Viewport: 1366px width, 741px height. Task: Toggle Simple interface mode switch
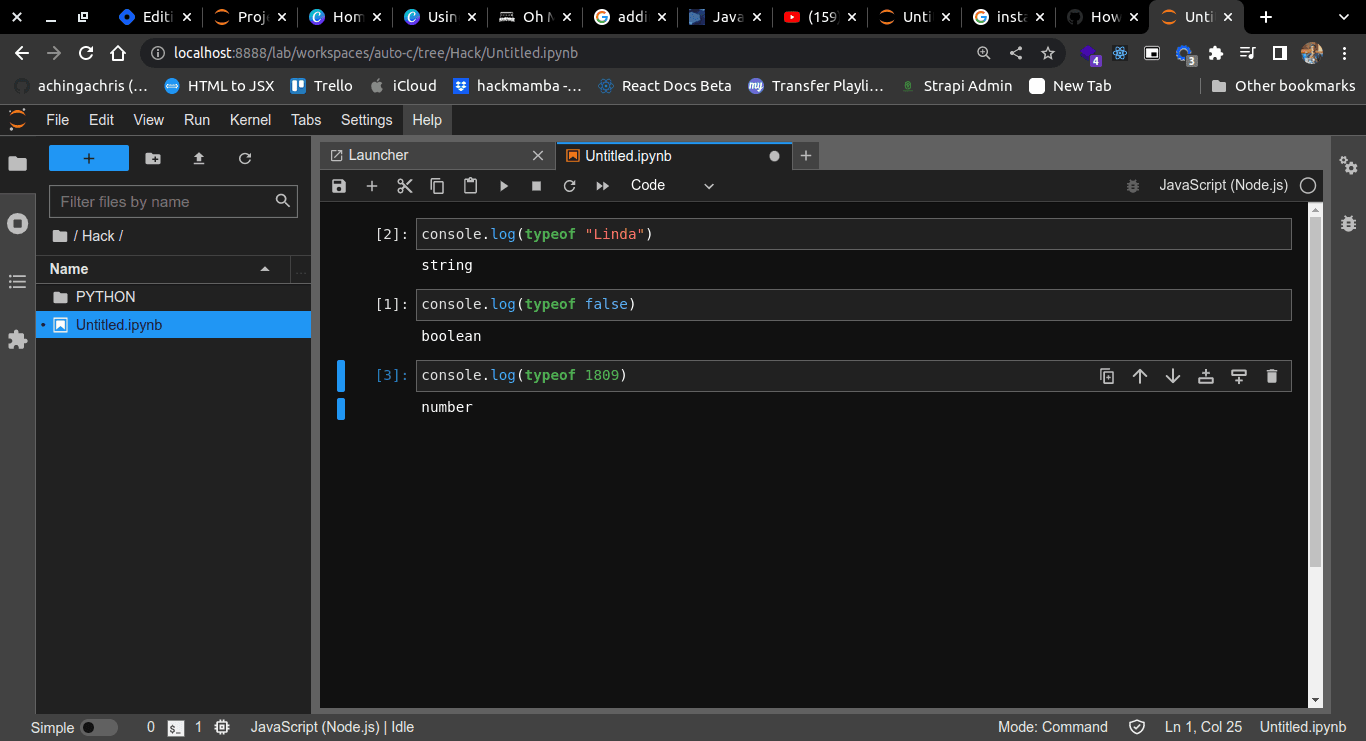coord(99,728)
